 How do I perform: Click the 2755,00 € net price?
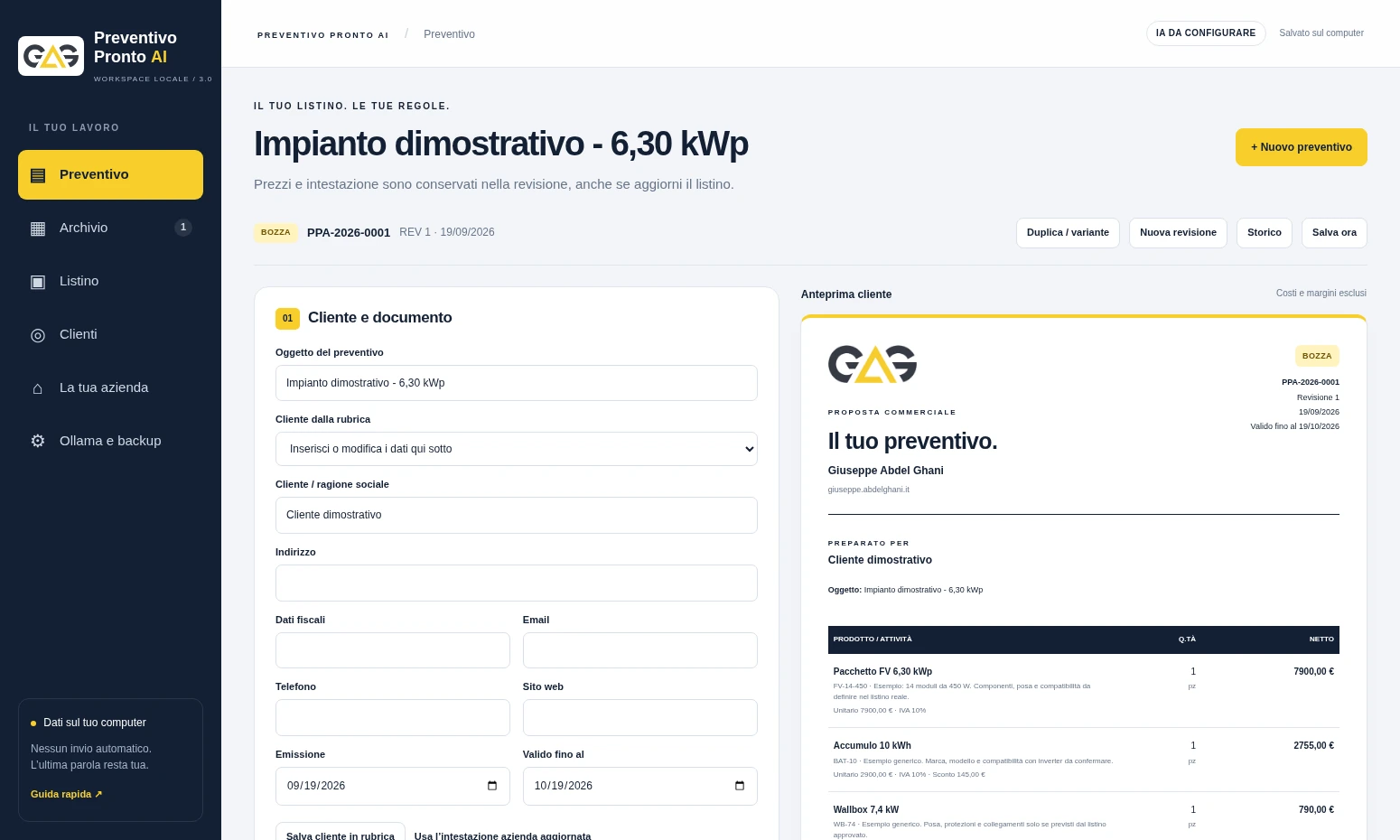[1313, 746]
